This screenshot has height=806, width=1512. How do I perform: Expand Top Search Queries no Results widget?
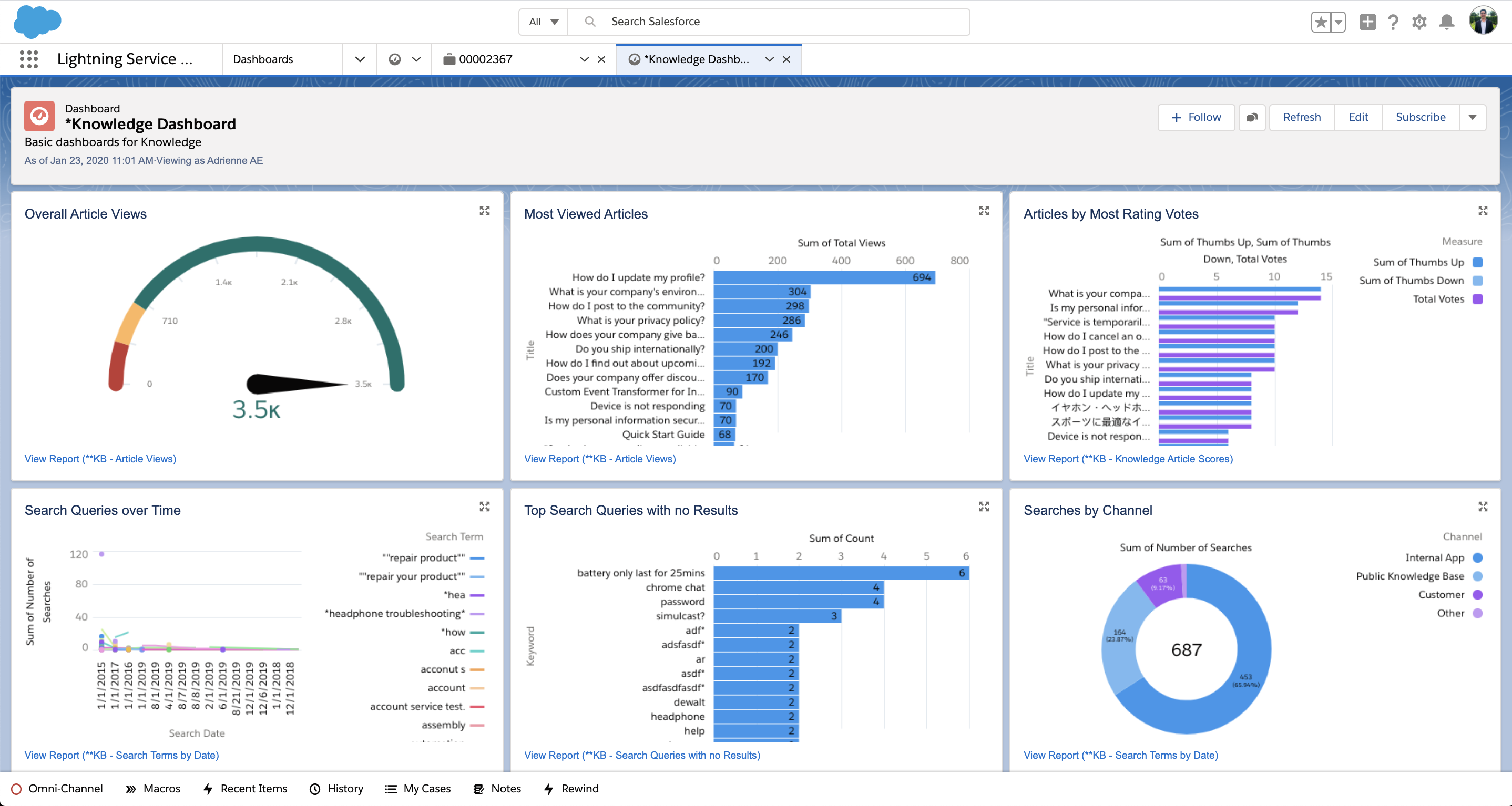(x=984, y=507)
